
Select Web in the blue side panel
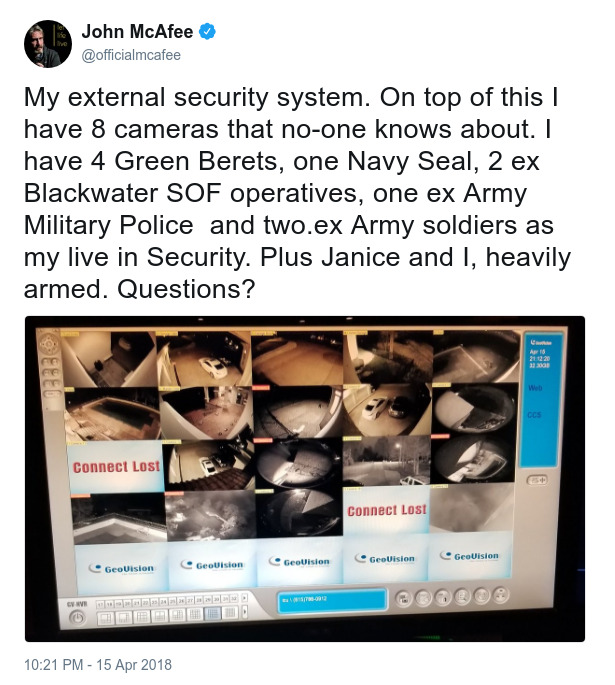click(x=535, y=387)
